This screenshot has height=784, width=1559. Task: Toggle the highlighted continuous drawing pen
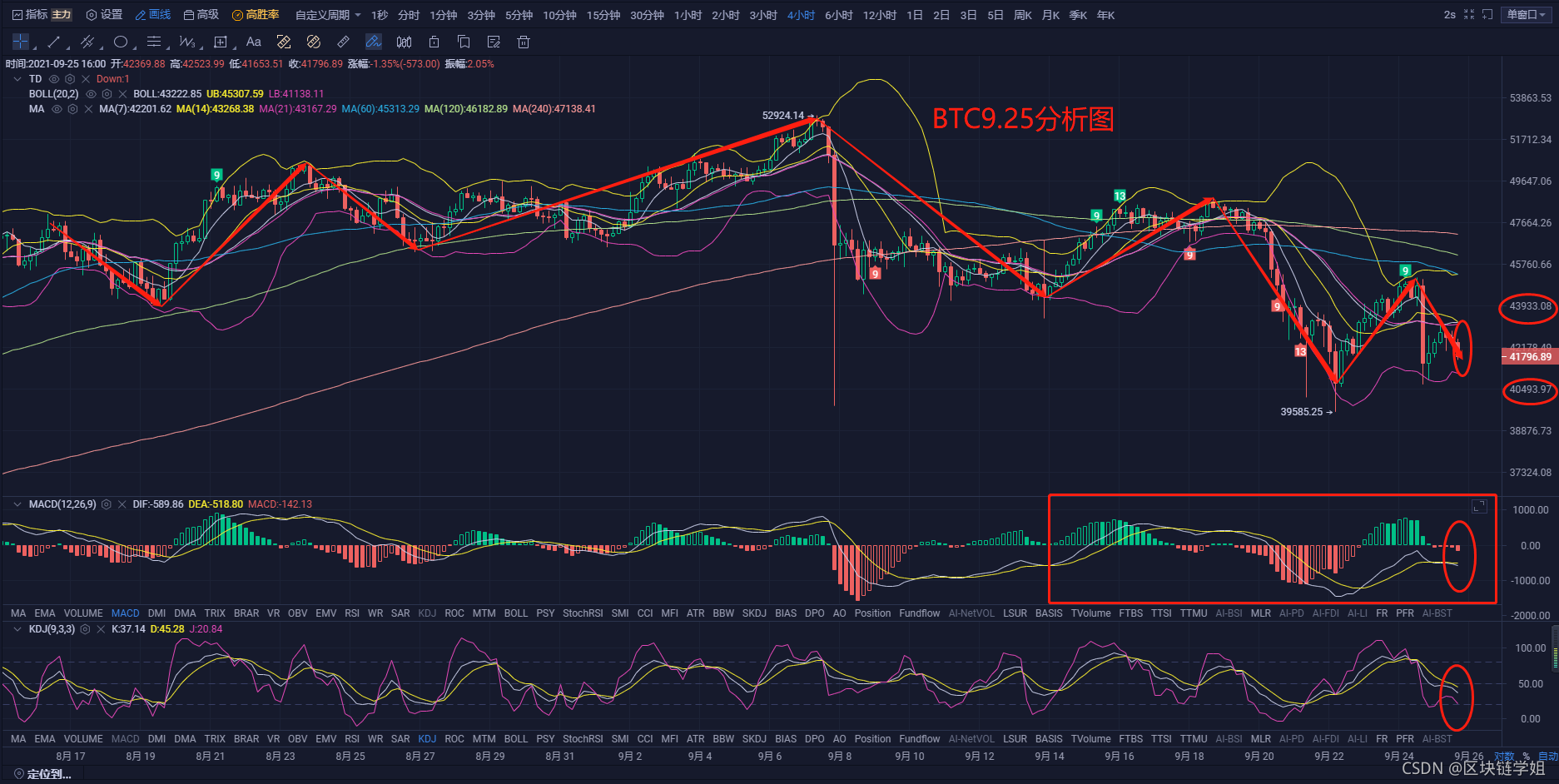[374, 42]
